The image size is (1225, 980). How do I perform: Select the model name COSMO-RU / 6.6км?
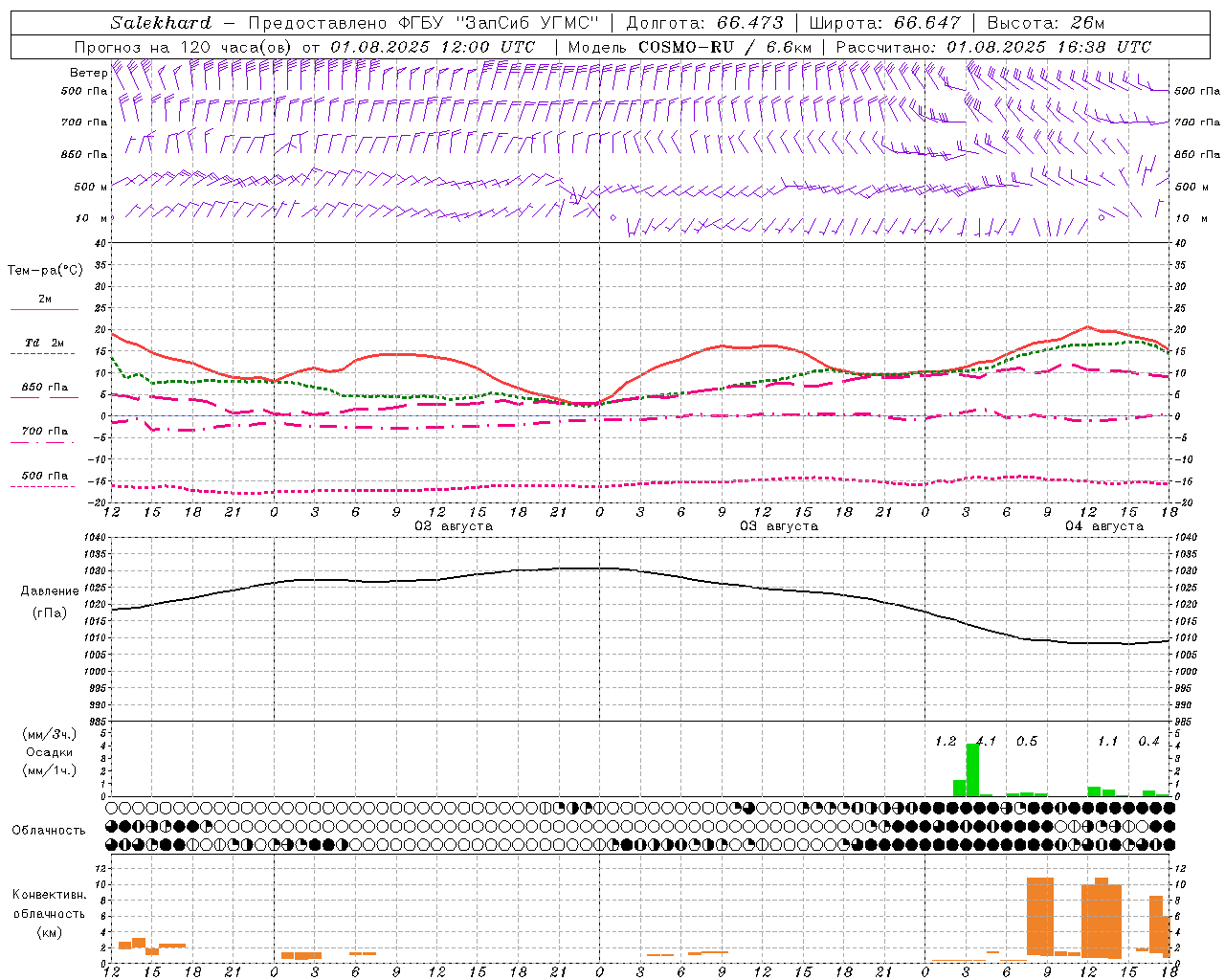[x=724, y=47]
